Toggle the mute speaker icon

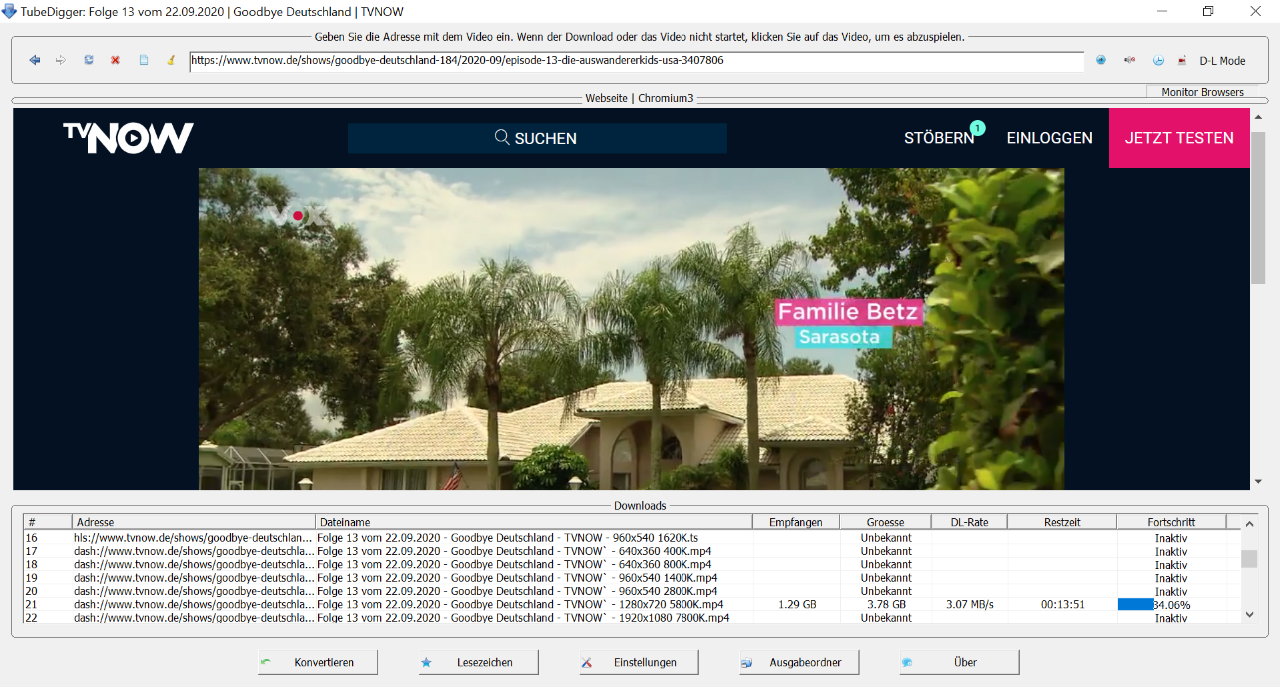(x=1129, y=60)
